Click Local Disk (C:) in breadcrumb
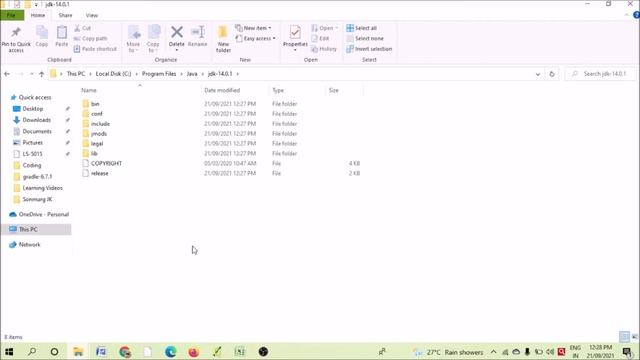The height and width of the screenshot is (360, 640). click(113, 74)
